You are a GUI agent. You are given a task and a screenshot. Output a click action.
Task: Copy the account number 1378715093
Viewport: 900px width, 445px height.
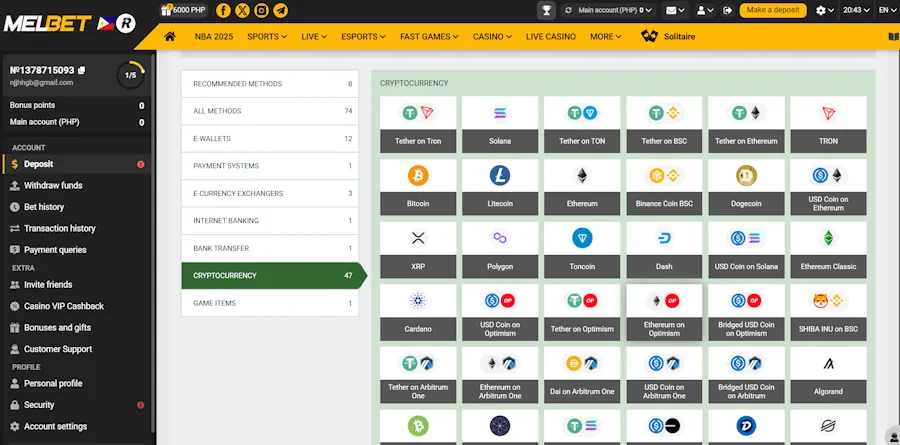pyautogui.click(x=82, y=70)
